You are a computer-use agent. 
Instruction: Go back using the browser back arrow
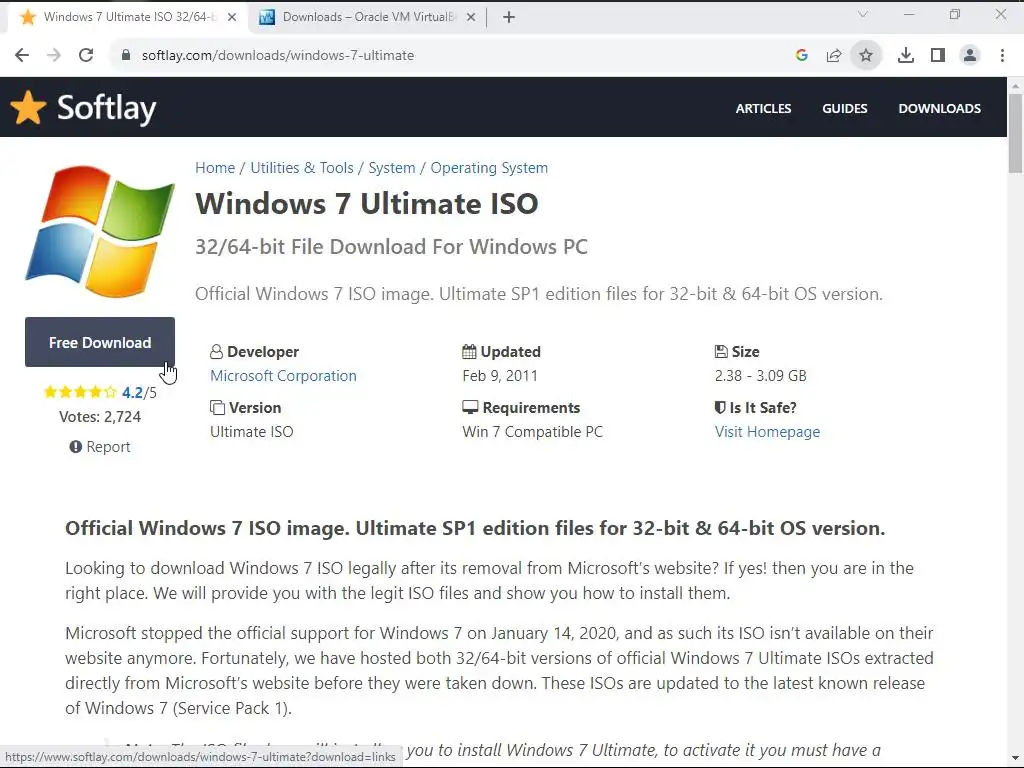point(22,56)
